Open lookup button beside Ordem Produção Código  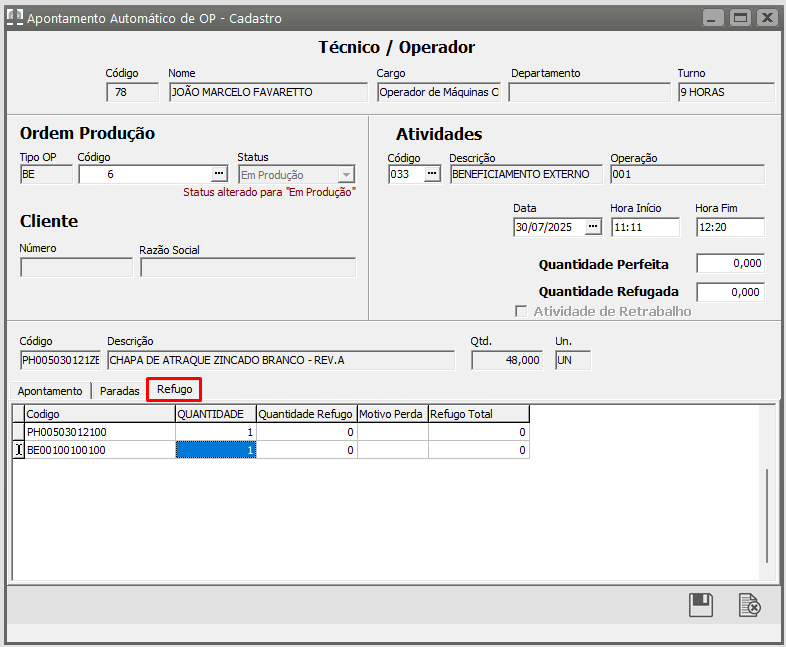[x=219, y=174]
